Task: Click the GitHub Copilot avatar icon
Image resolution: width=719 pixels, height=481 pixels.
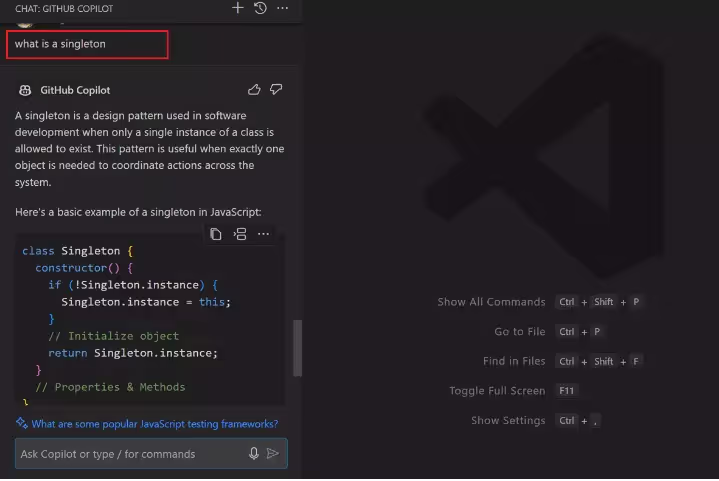Action: point(25,90)
